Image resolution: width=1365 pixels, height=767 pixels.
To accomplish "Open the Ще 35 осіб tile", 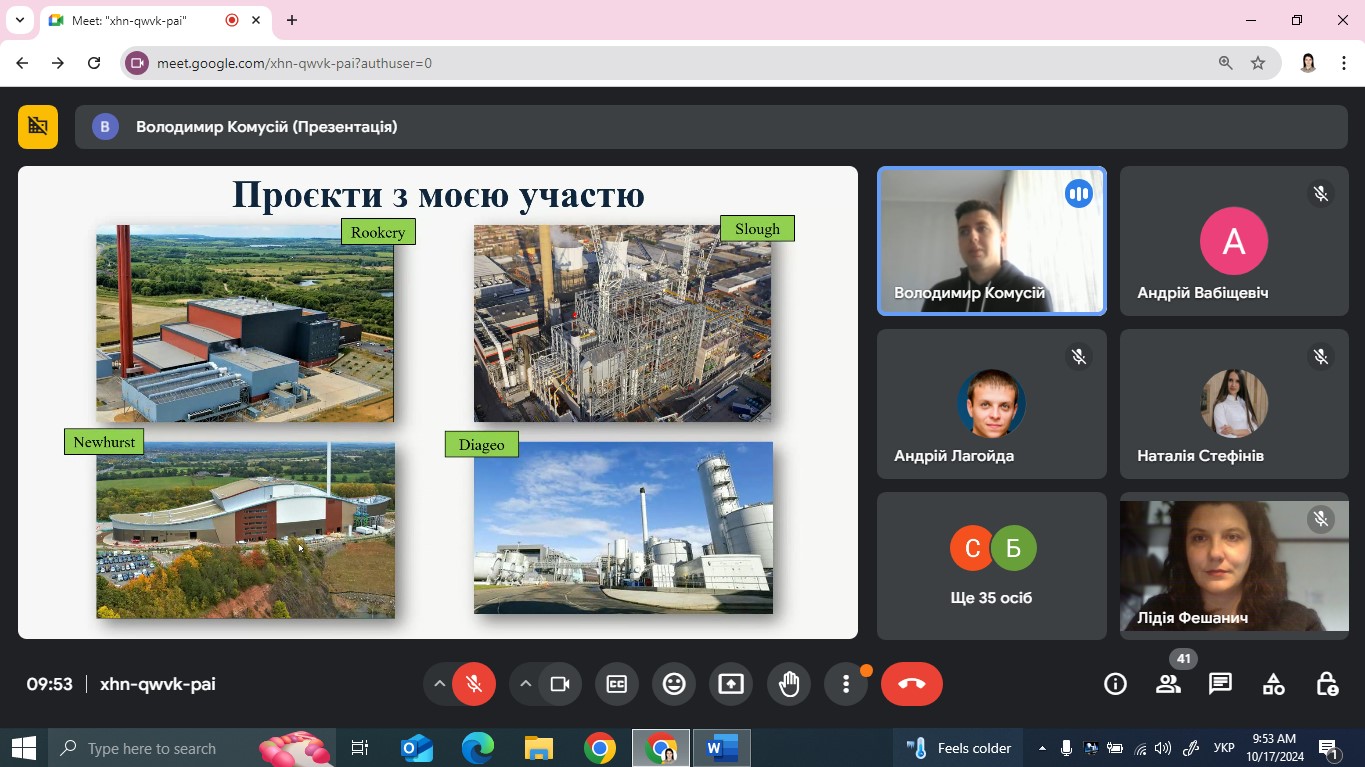I will (x=992, y=565).
